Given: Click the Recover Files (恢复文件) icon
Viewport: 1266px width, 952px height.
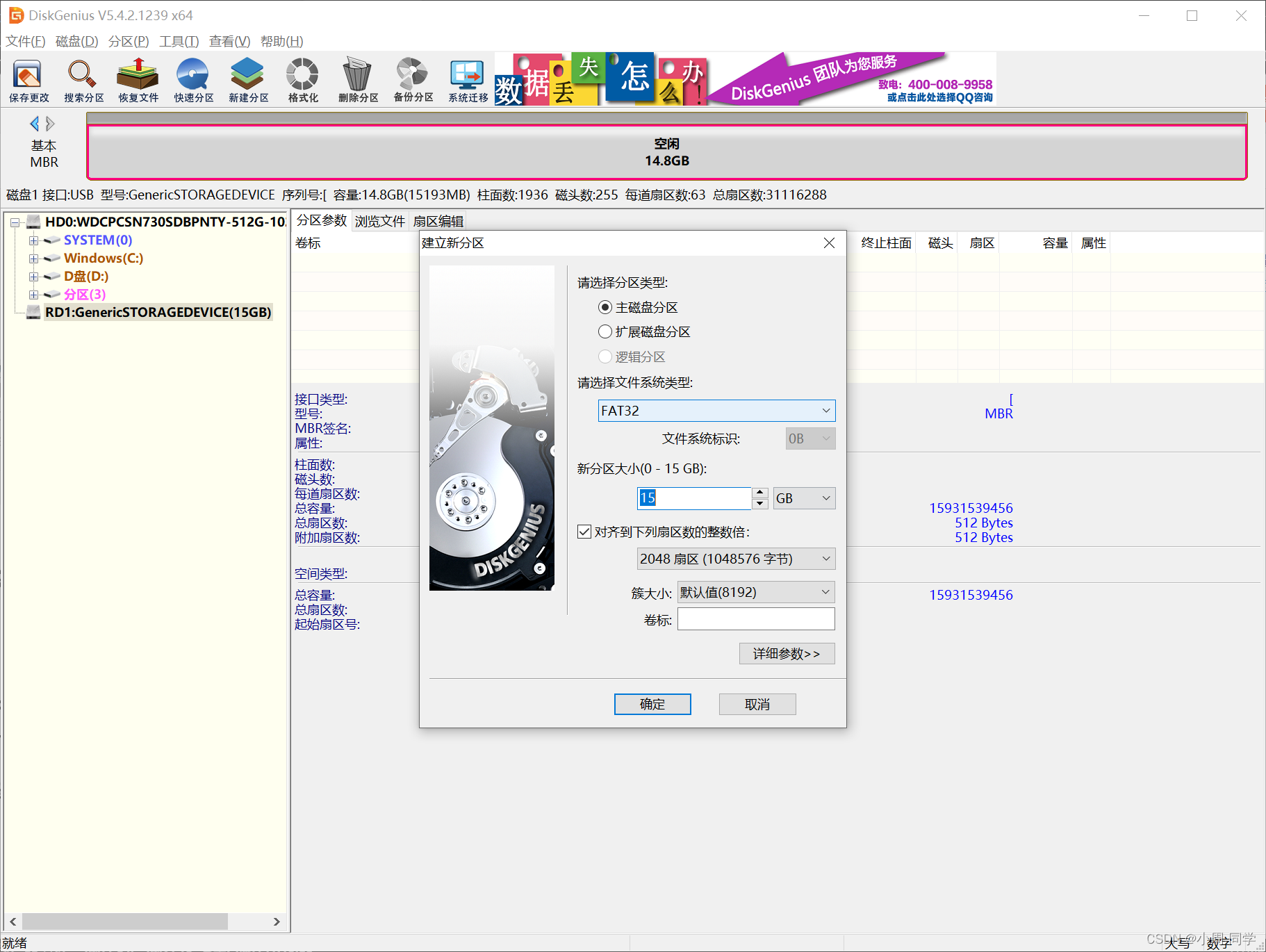Looking at the screenshot, I should pos(138,81).
